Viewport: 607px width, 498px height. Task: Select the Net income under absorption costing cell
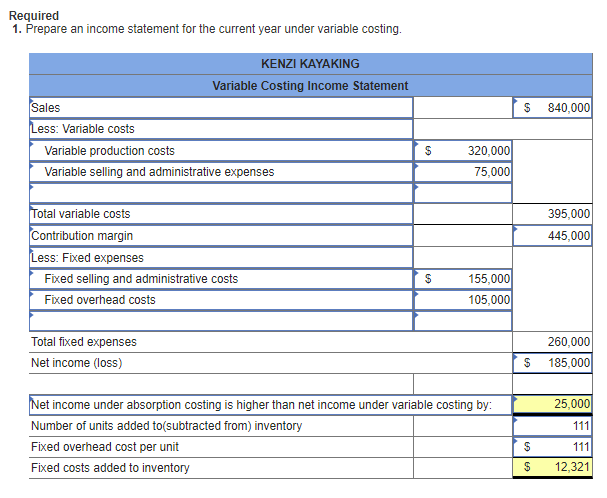(271, 405)
